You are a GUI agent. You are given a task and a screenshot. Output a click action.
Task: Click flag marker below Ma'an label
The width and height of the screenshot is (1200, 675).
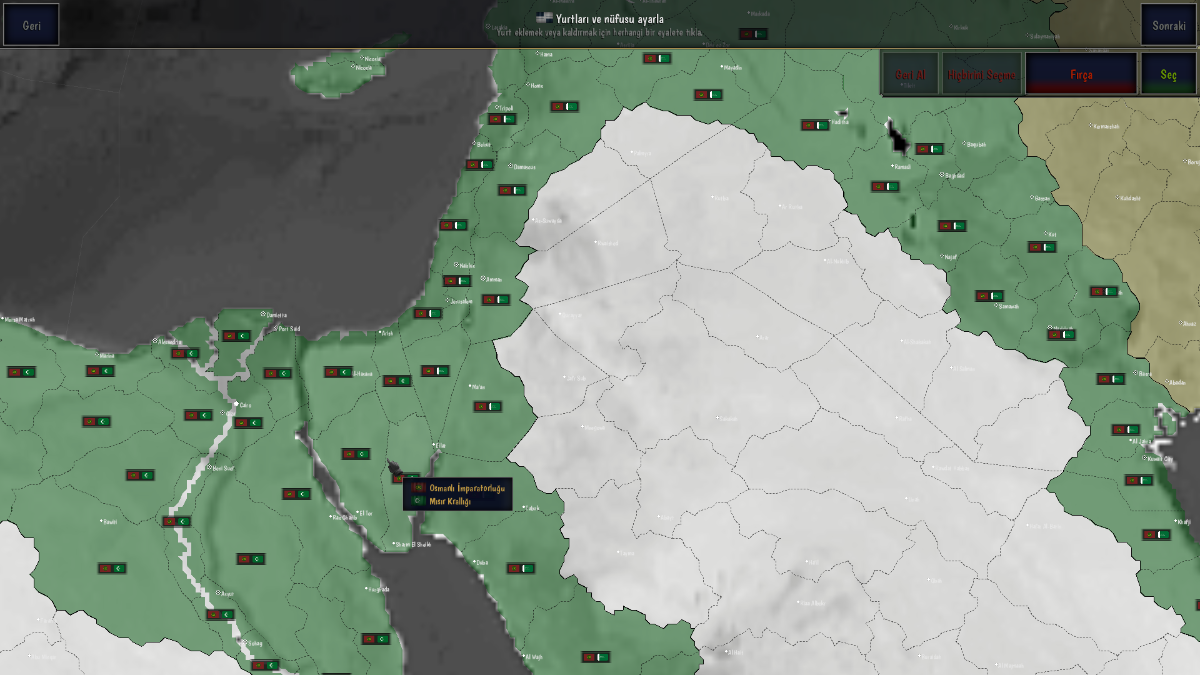click(488, 406)
